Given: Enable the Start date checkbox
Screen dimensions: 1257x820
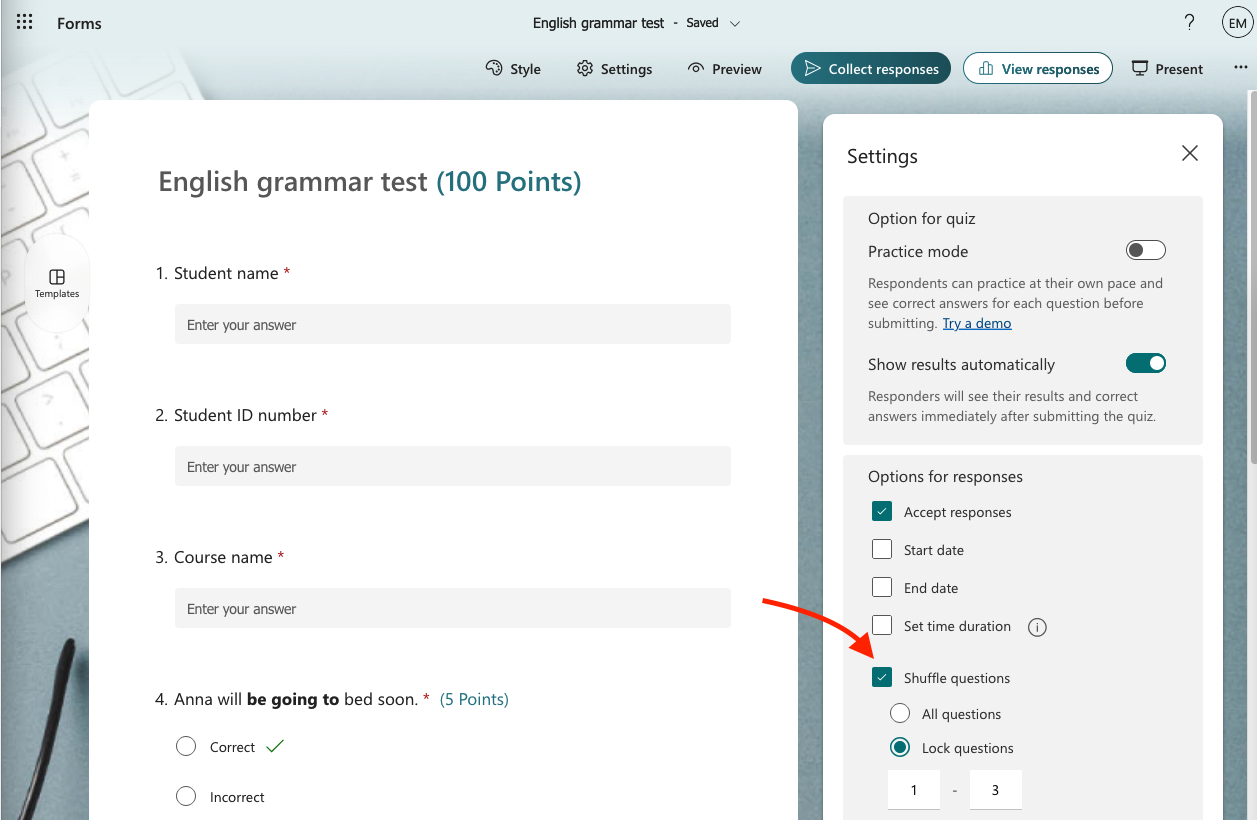Looking at the screenshot, I should [882, 549].
